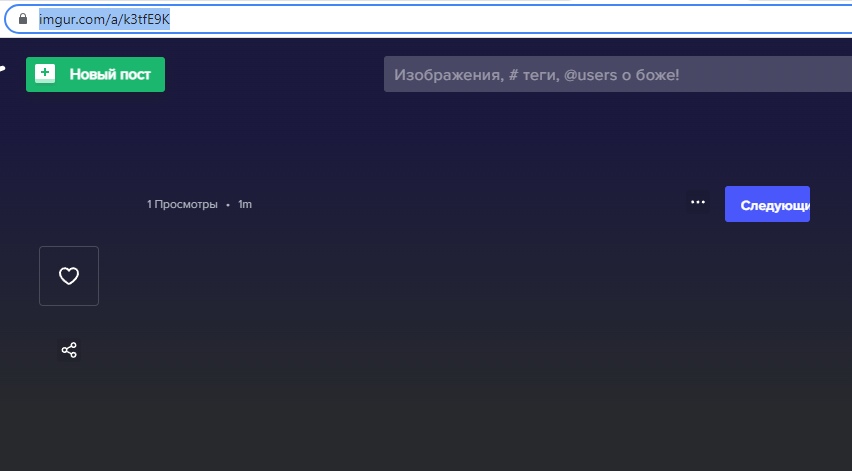Favorite the post with the heart icon
This screenshot has width=852, height=471.
69,276
